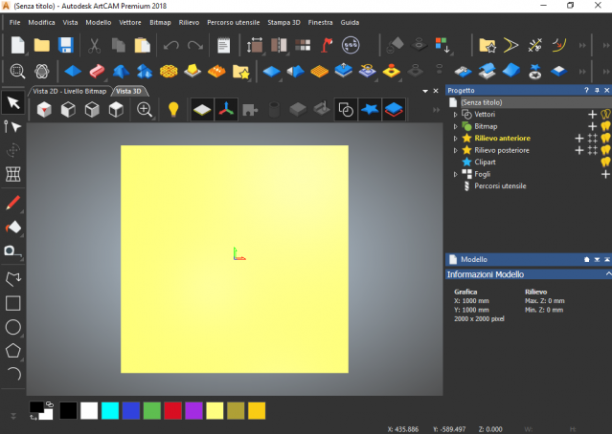Toggle Rilievo anteriore visibility bulb
Screen dimensions: 612x434
[605, 138]
